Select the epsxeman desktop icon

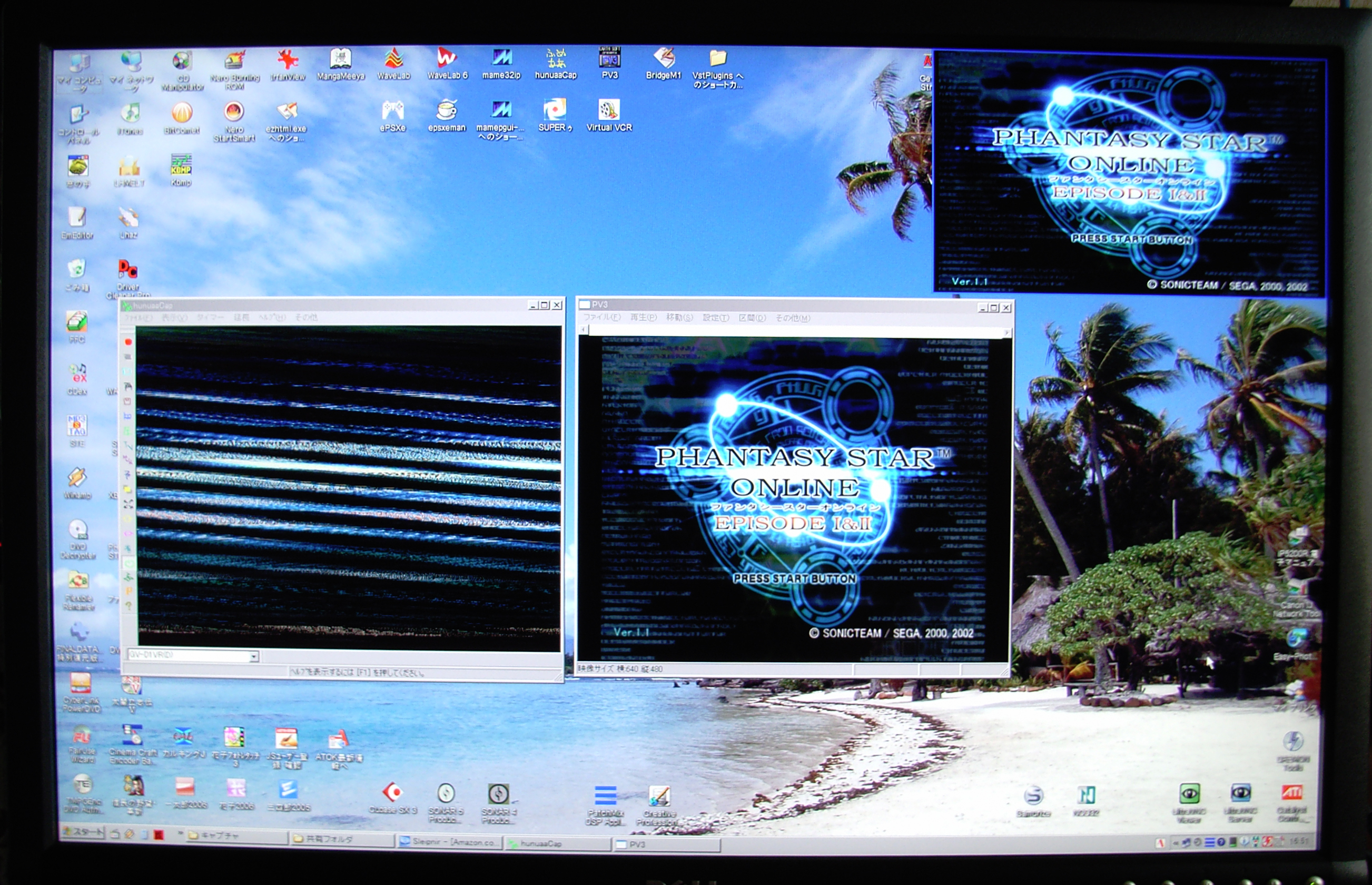click(x=447, y=116)
